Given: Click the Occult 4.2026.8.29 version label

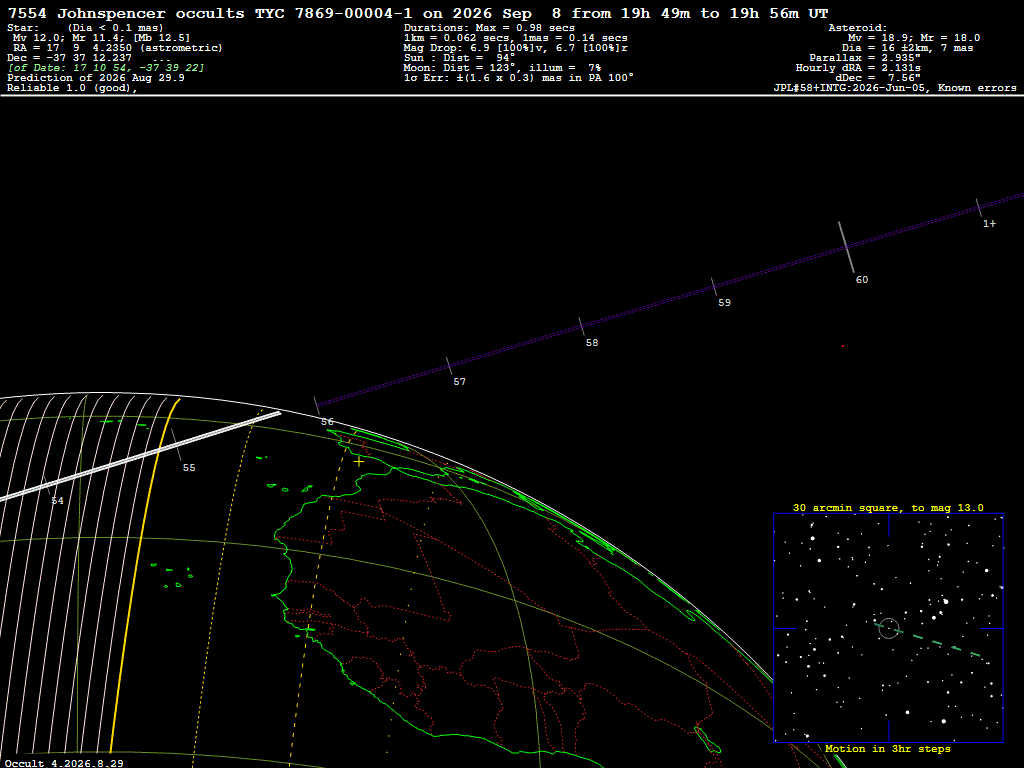Looking at the screenshot, I should click(64, 763).
